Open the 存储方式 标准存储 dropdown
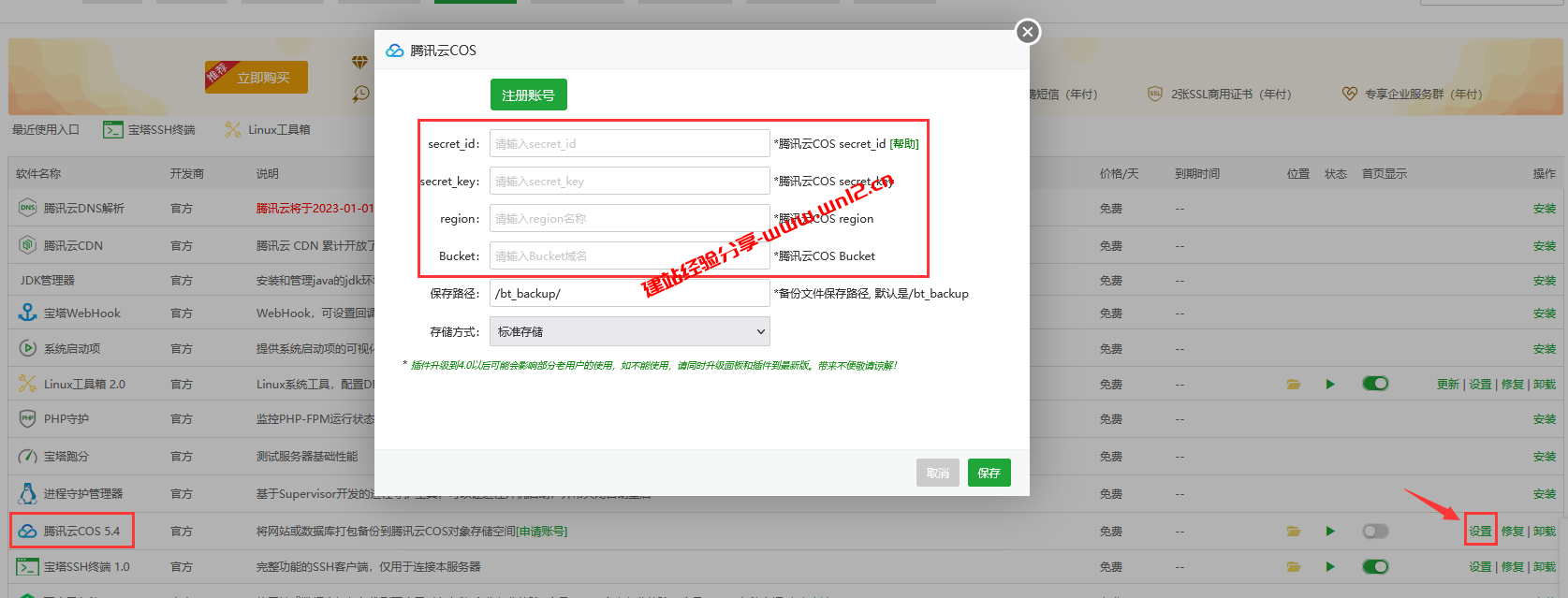This screenshot has height=598, width=1568. (x=629, y=331)
